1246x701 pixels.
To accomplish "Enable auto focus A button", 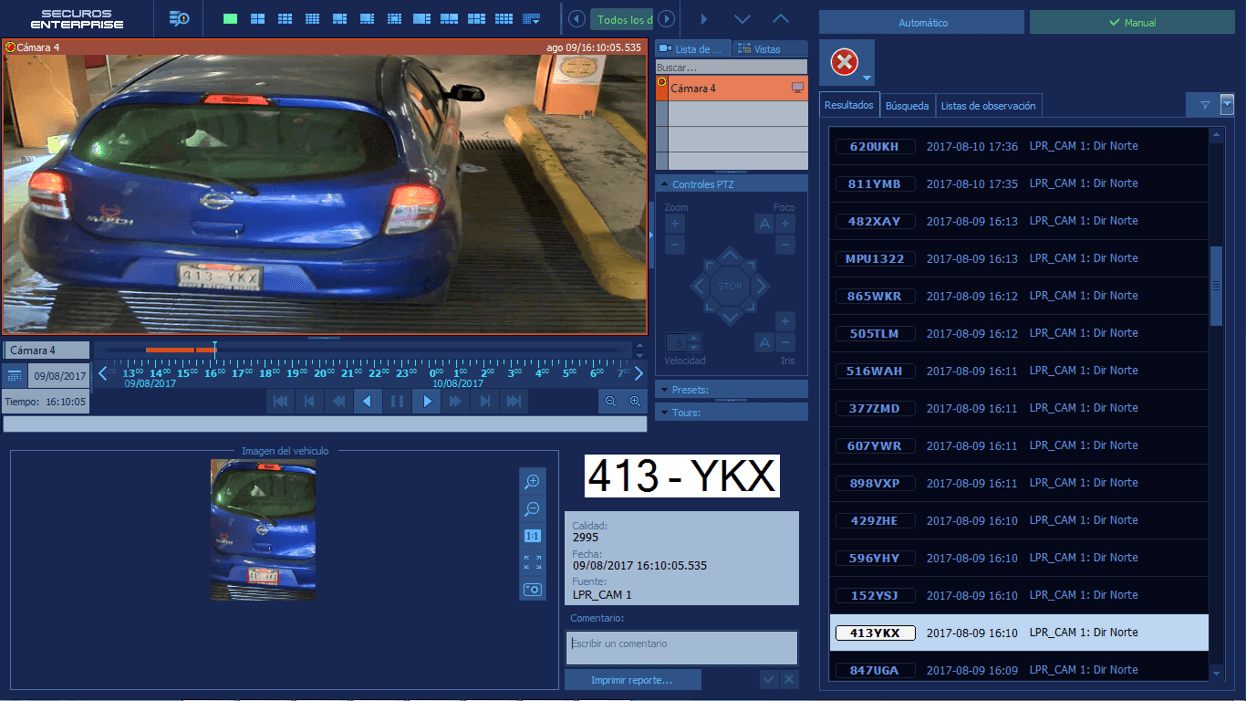I will click(x=764, y=224).
